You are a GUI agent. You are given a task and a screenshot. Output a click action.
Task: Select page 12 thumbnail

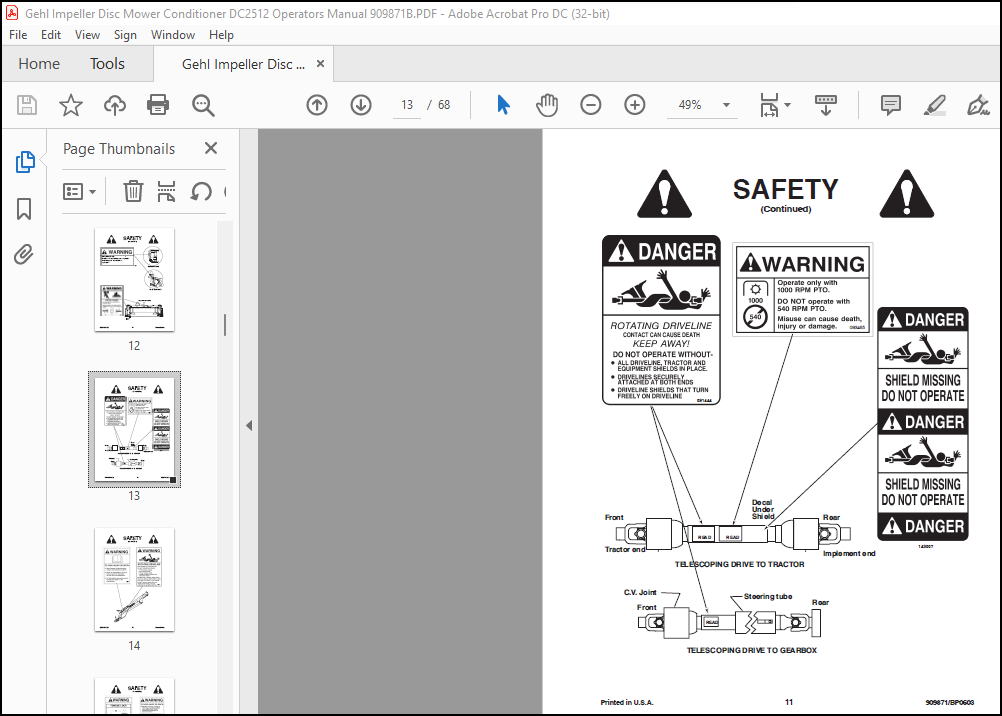pyautogui.click(x=134, y=279)
